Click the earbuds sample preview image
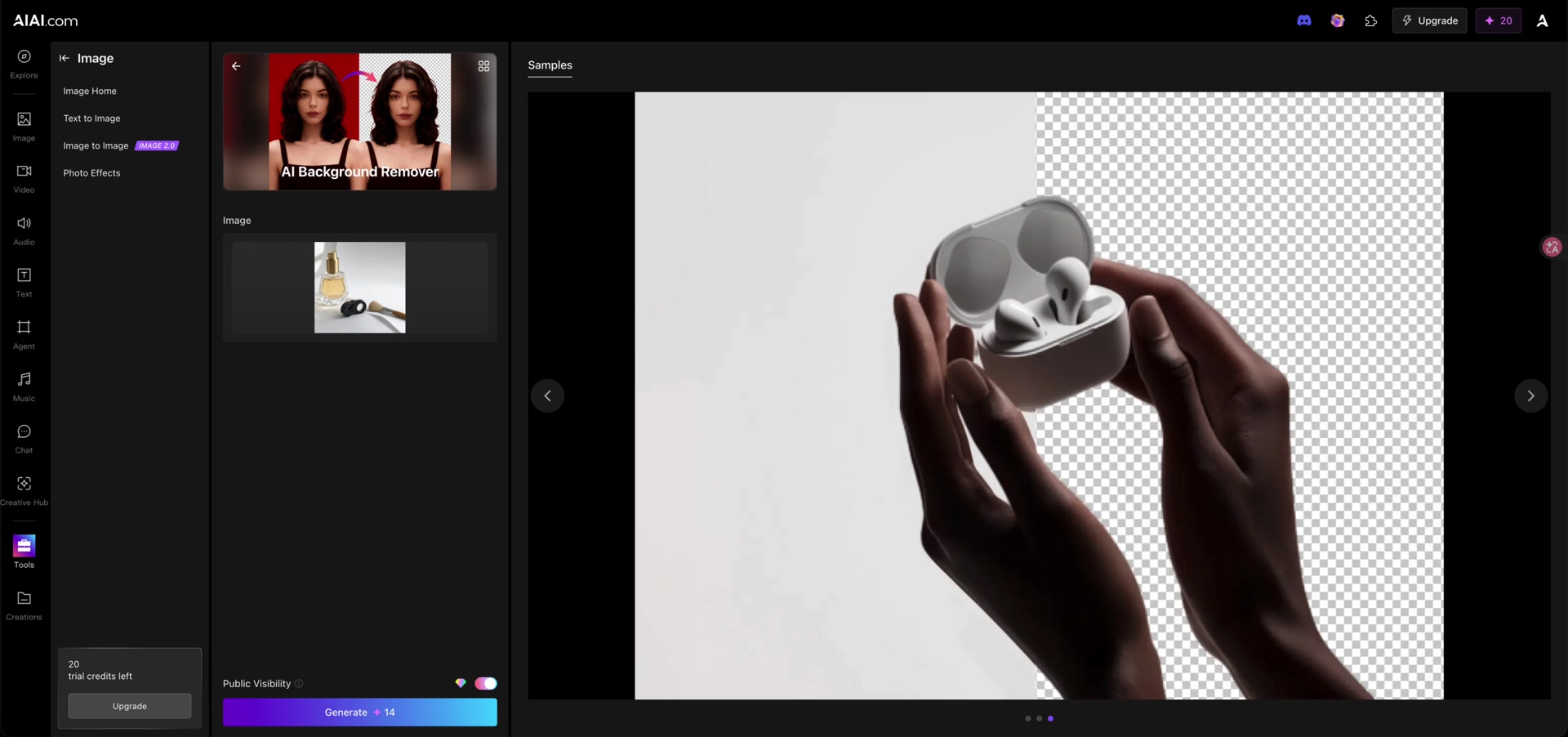Screen dimensions: 1568x737 click(1039, 395)
